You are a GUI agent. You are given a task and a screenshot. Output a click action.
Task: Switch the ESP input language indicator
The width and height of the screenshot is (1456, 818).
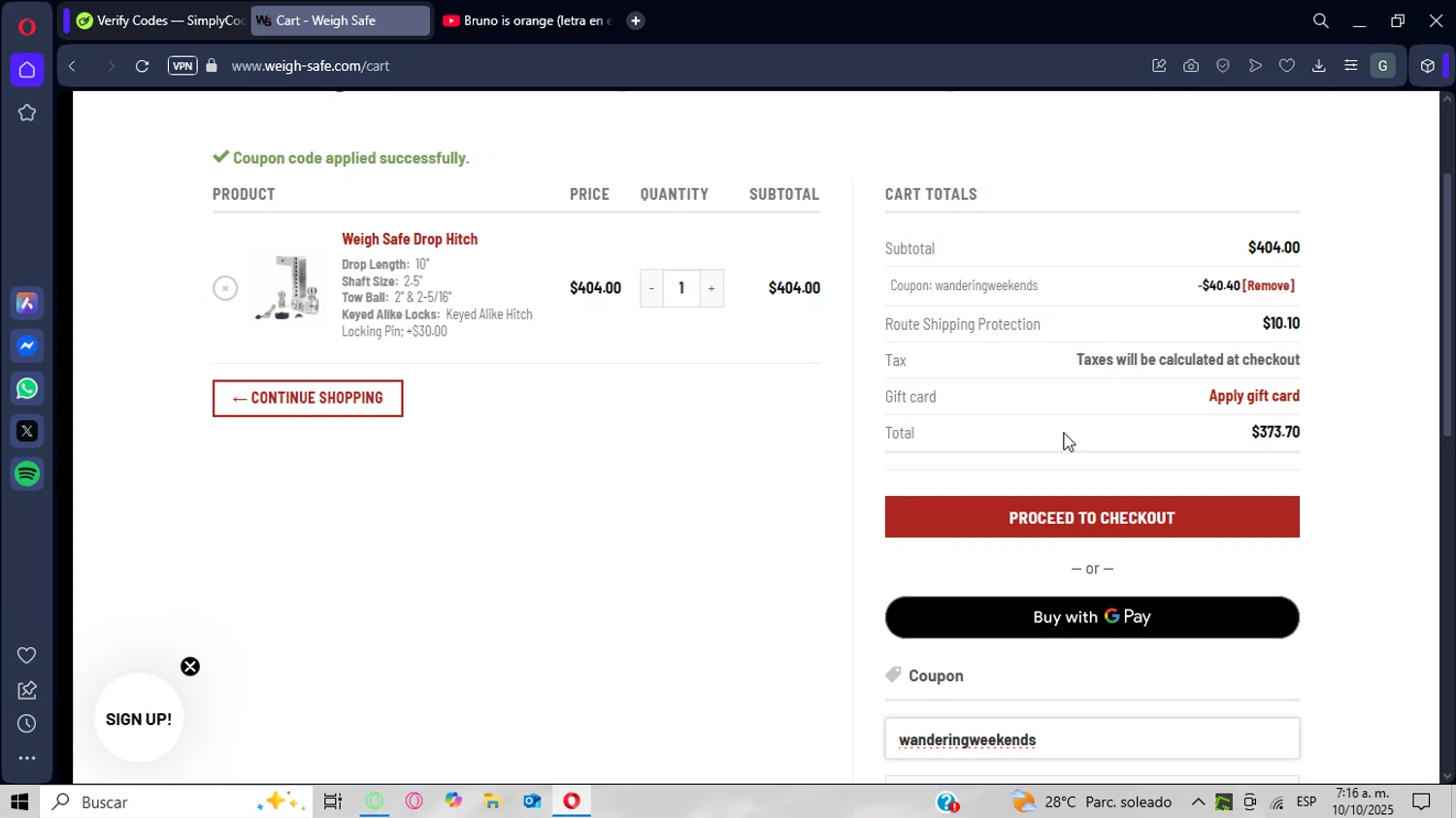1307,802
